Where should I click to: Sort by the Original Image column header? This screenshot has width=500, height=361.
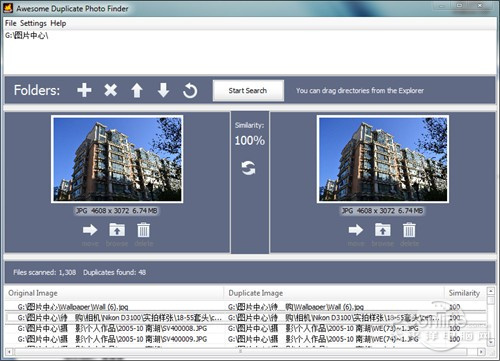click(115, 293)
